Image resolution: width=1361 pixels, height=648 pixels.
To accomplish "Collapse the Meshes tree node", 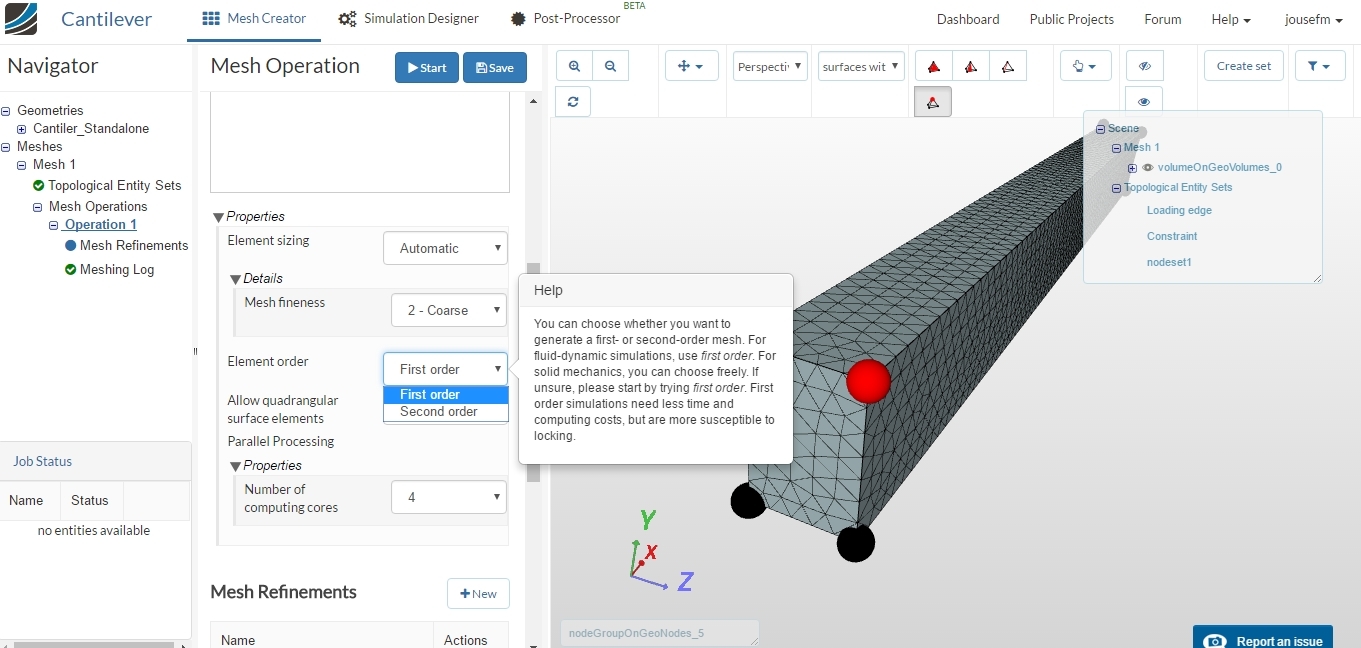I will coord(6,147).
